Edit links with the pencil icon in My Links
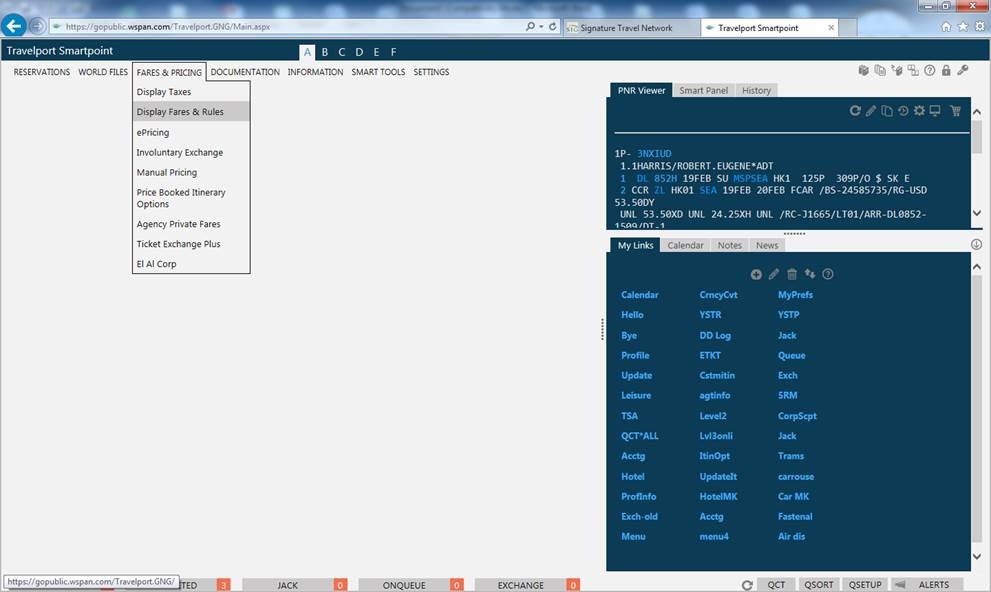The height and width of the screenshot is (592, 991). (774, 274)
